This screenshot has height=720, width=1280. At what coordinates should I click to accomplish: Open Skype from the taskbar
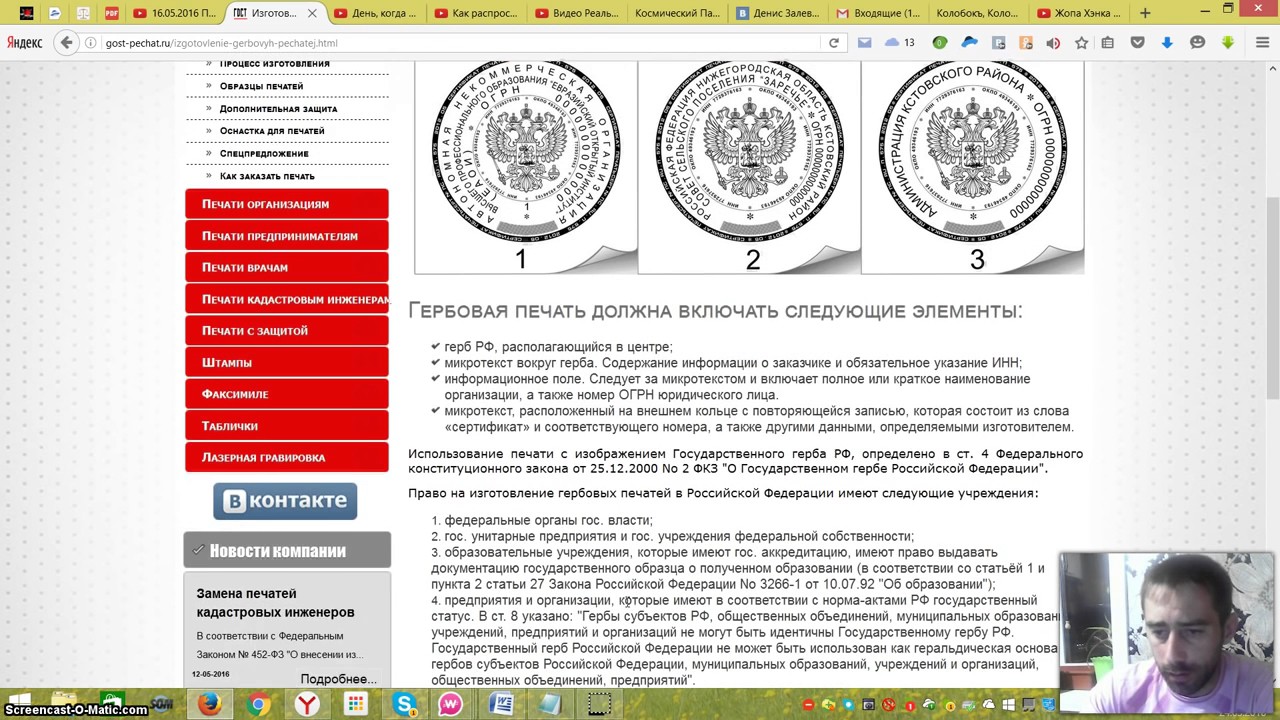tap(404, 705)
